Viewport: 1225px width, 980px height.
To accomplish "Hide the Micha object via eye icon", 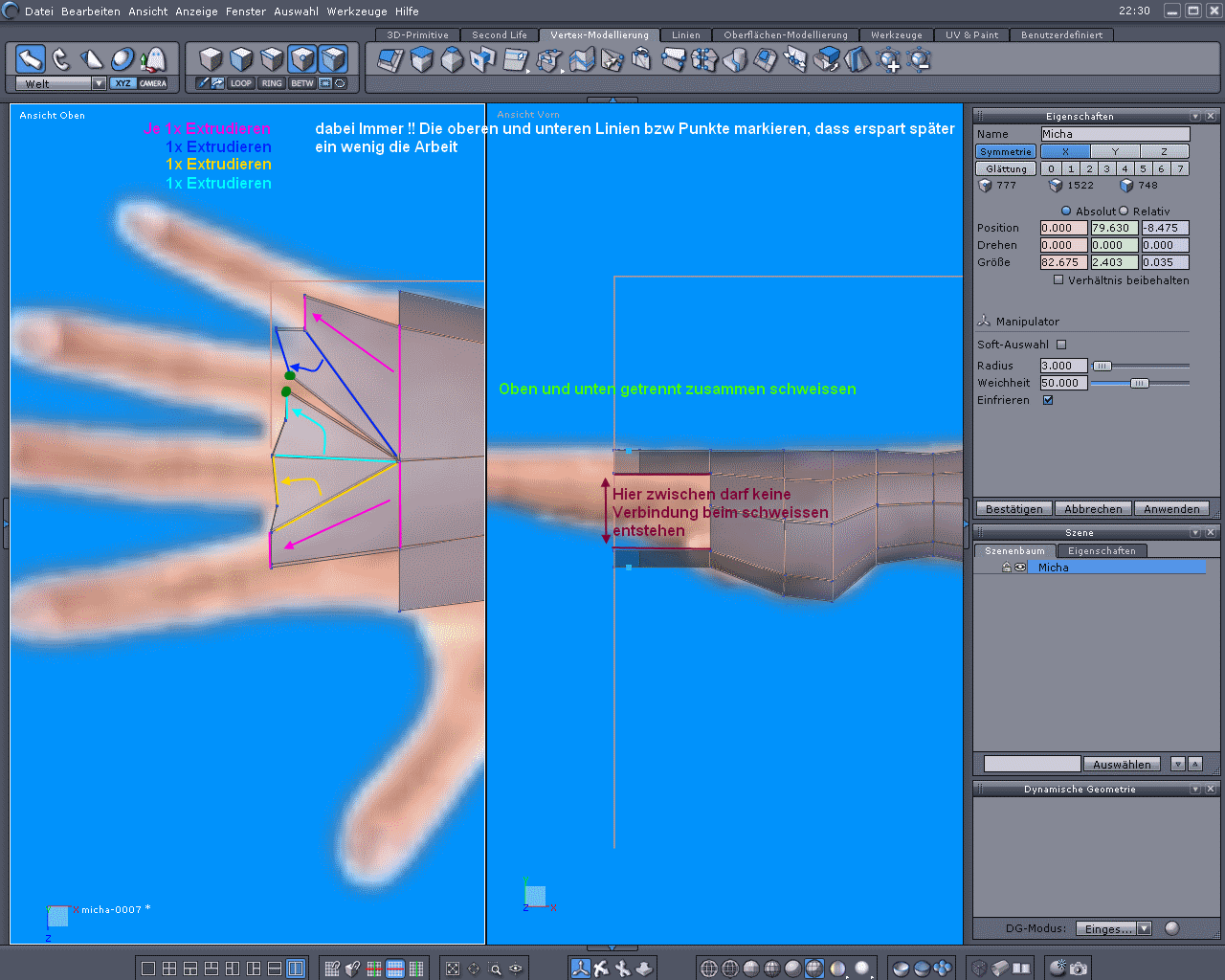I will click(1020, 568).
